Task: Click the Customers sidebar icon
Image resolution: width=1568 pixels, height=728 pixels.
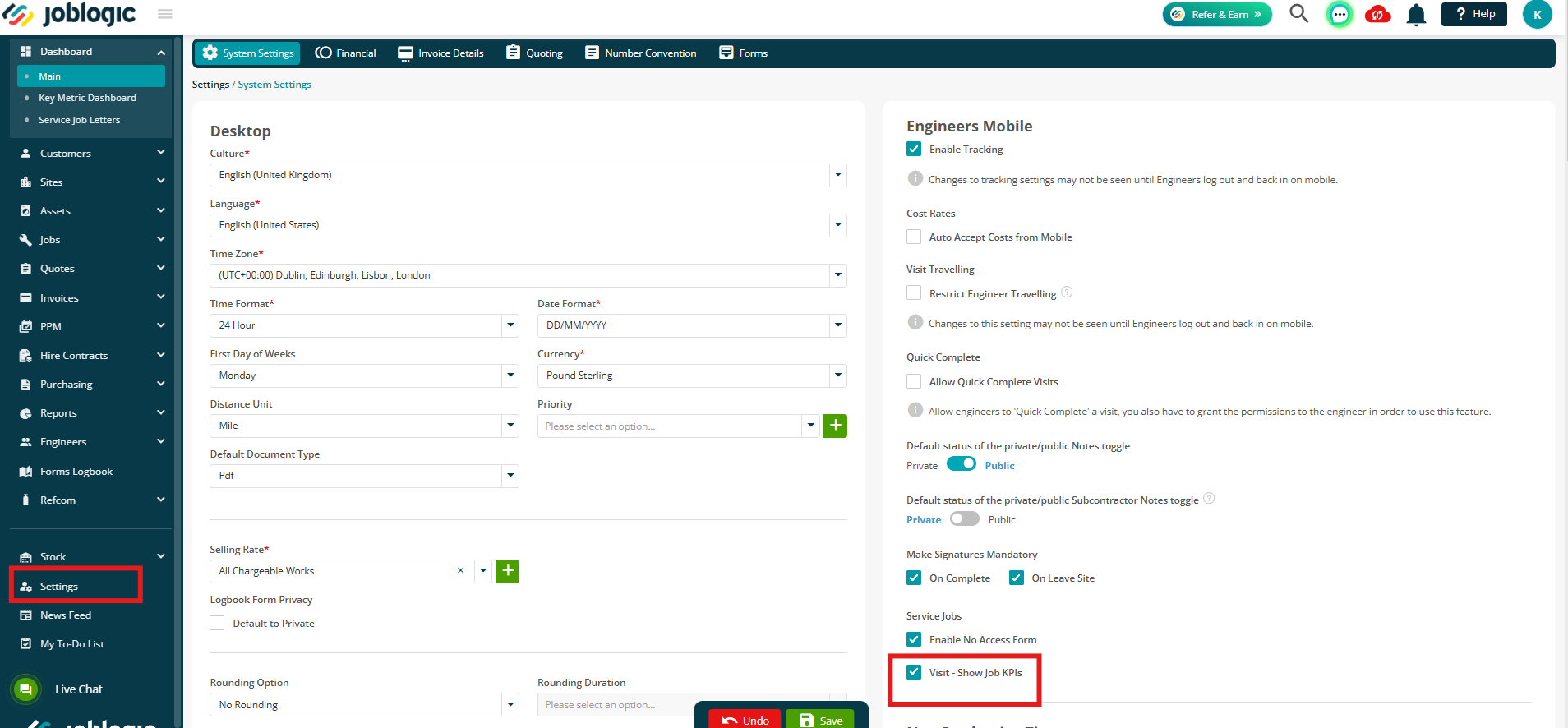Action: coord(25,154)
